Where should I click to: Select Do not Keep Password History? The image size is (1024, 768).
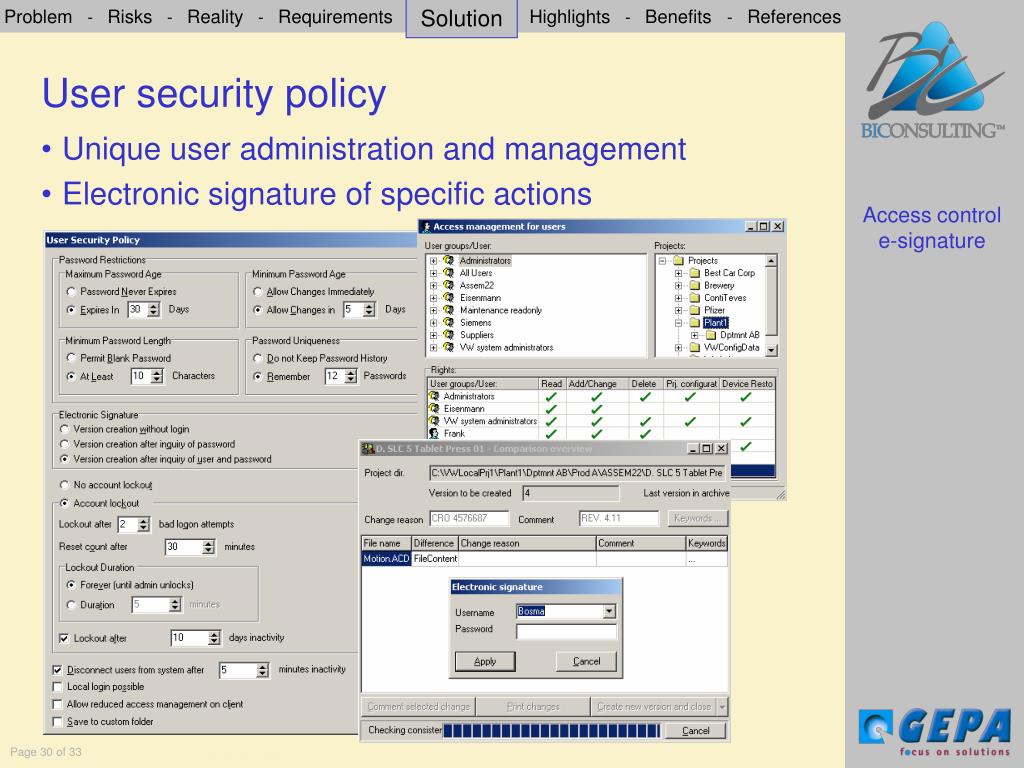coord(257,358)
